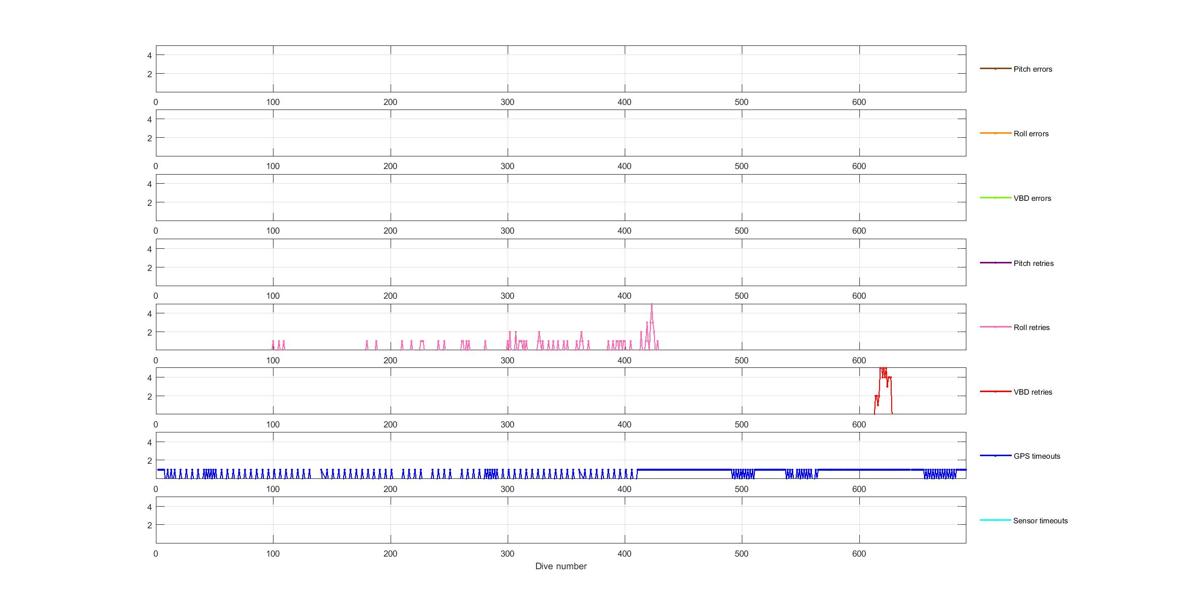
Task: Click the 200 tick under the Roll errors plot
Action: pyautogui.click(x=390, y=166)
